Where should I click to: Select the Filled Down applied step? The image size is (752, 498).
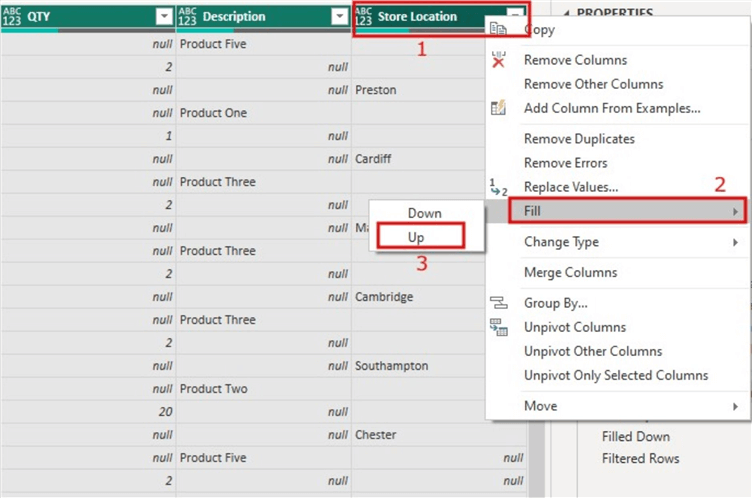(636, 437)
